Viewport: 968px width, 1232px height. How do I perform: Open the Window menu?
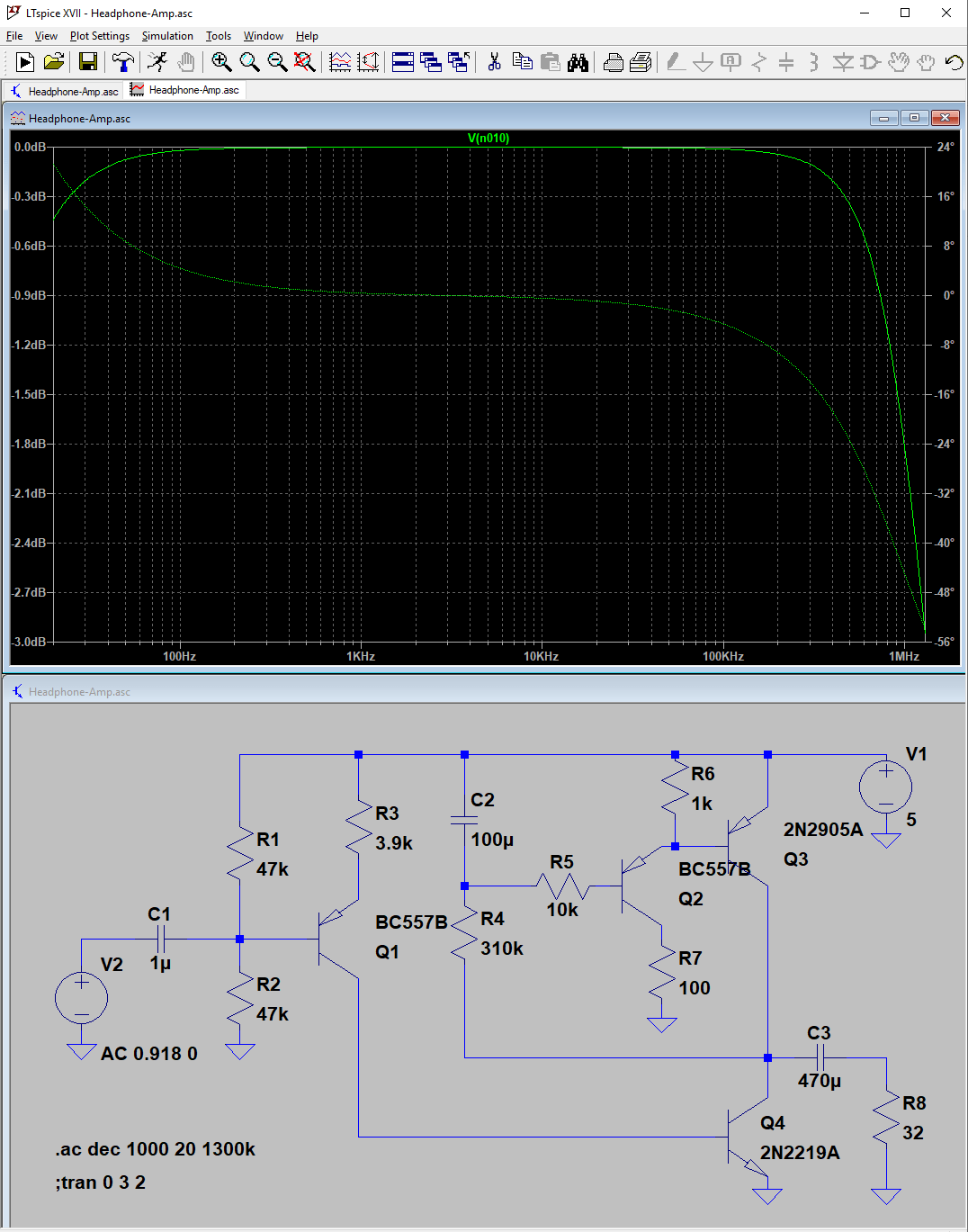pyautogui.click(x=264, y=36)
